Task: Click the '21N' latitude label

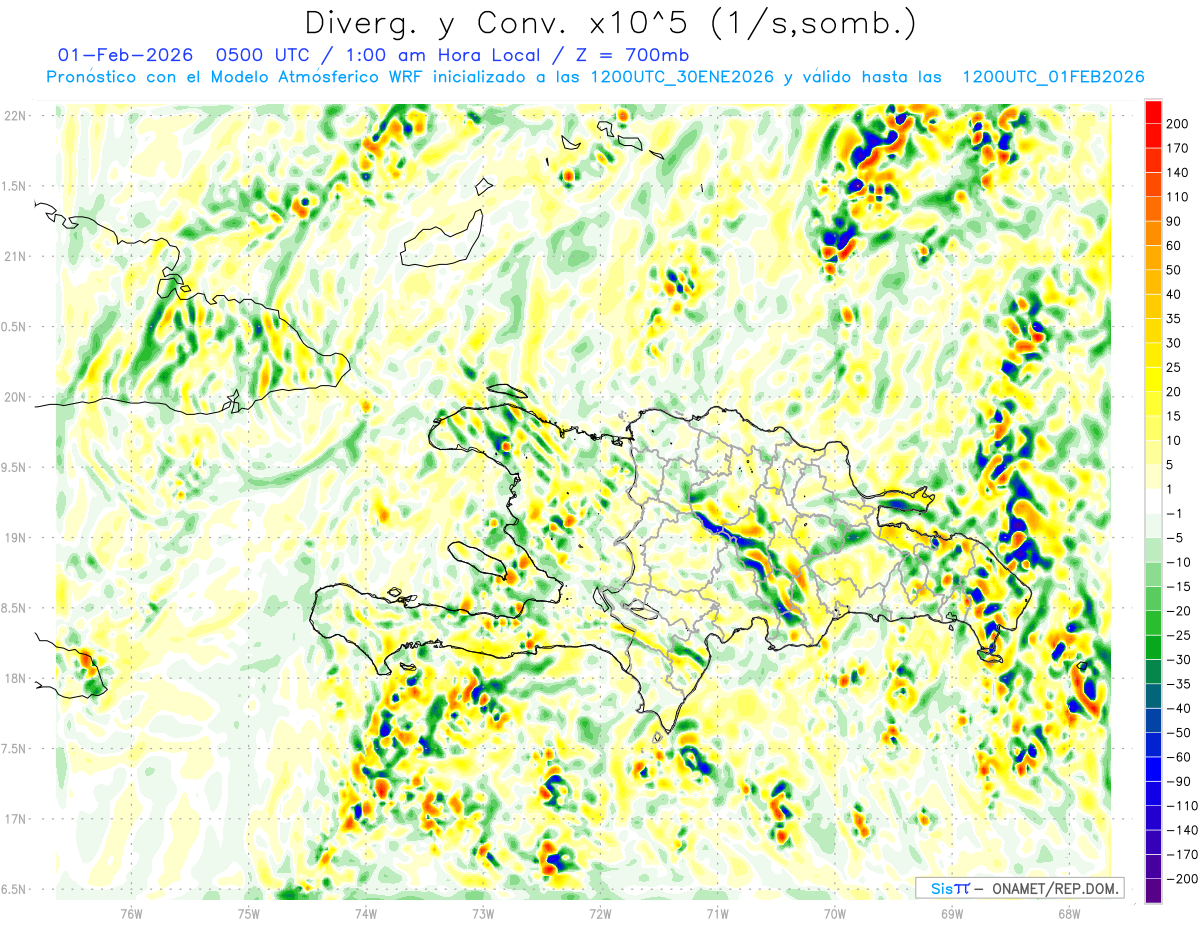Action: click(x=14, y=257)
